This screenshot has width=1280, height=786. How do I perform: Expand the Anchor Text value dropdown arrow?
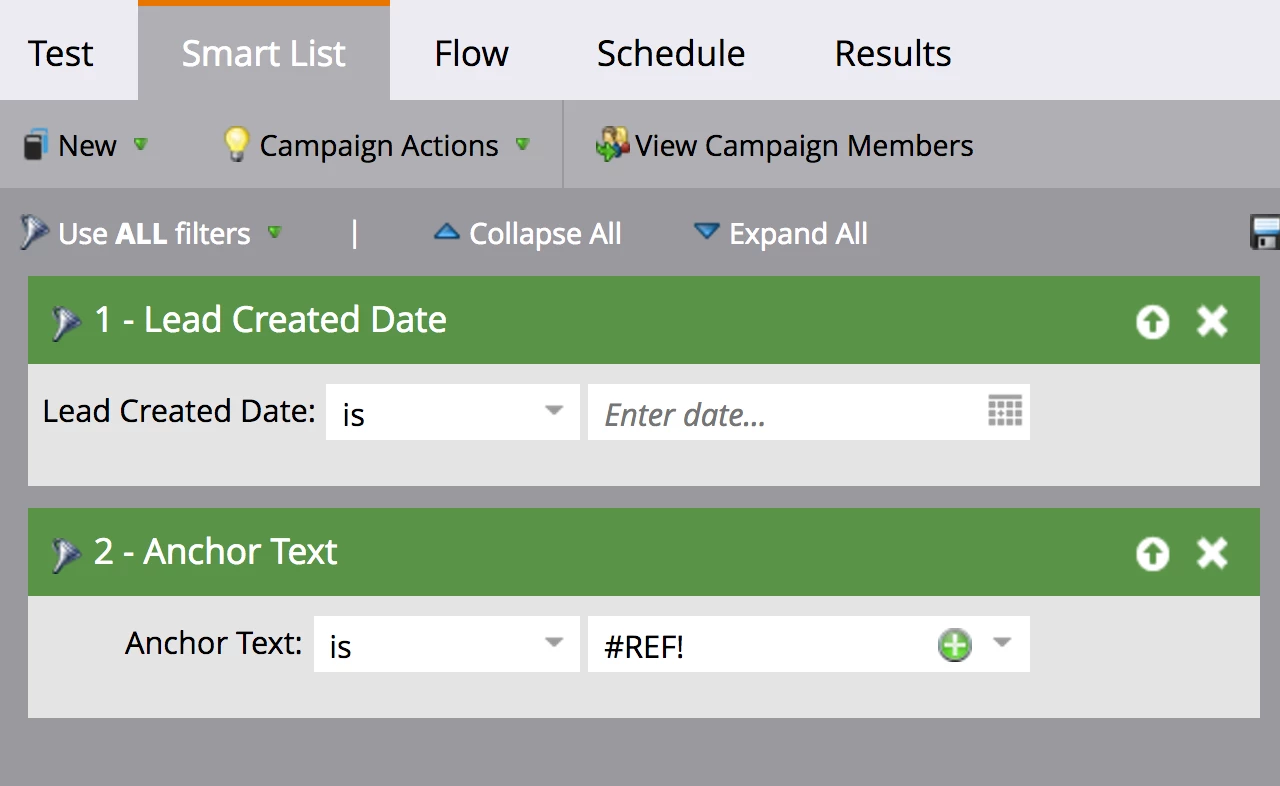click(1002, 643)
